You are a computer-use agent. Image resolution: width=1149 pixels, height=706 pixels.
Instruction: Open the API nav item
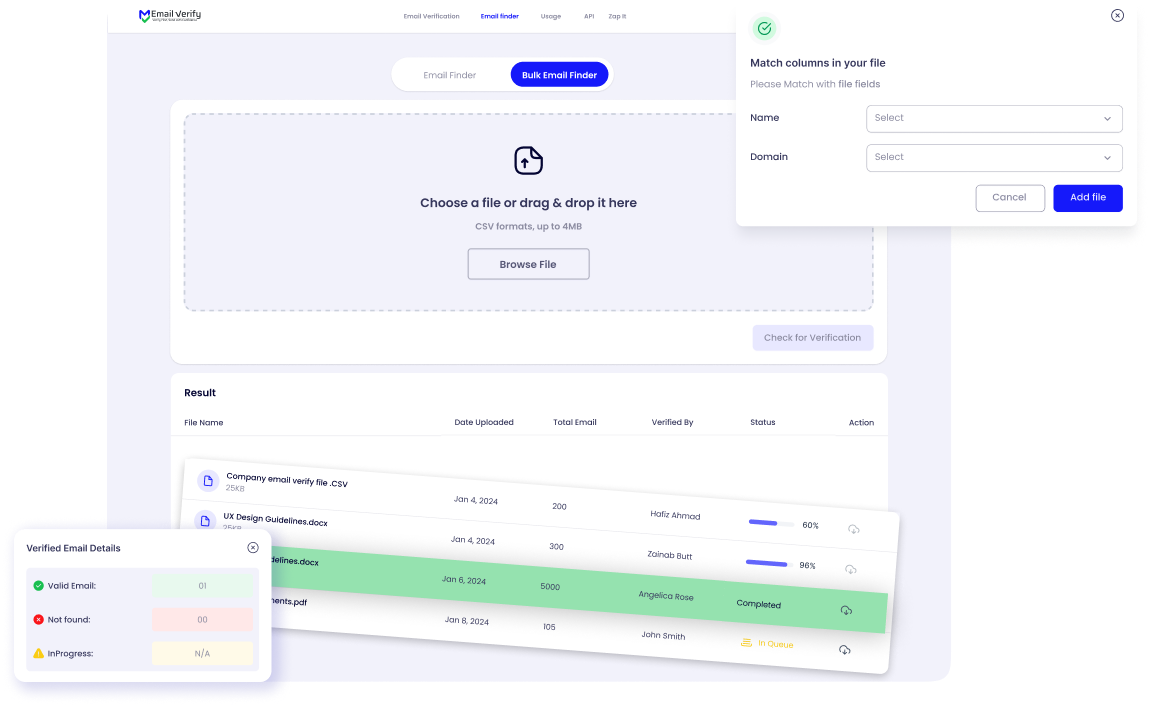(x=589, y=16)
